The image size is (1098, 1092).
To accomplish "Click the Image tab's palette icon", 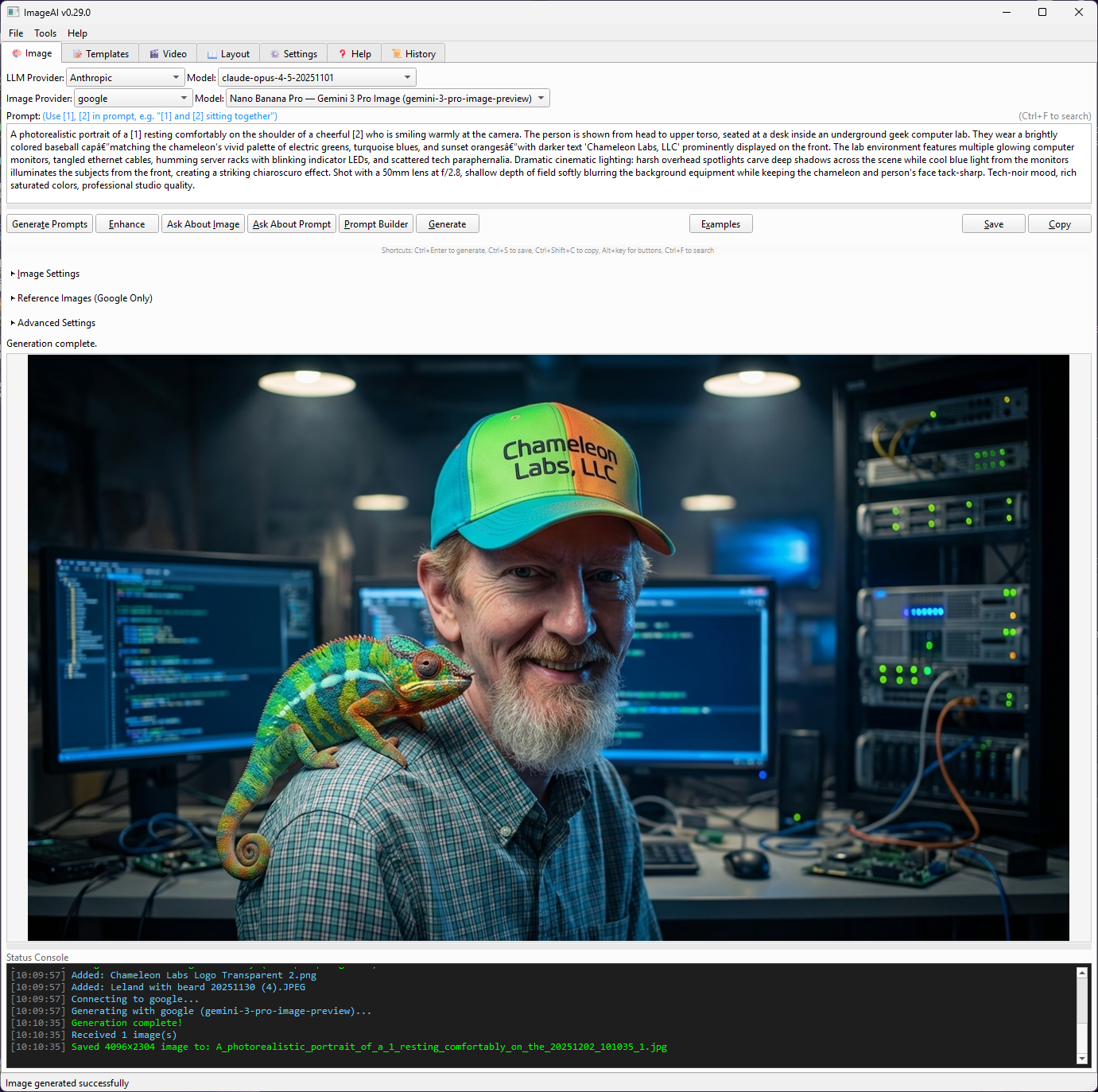I will 17,52.
